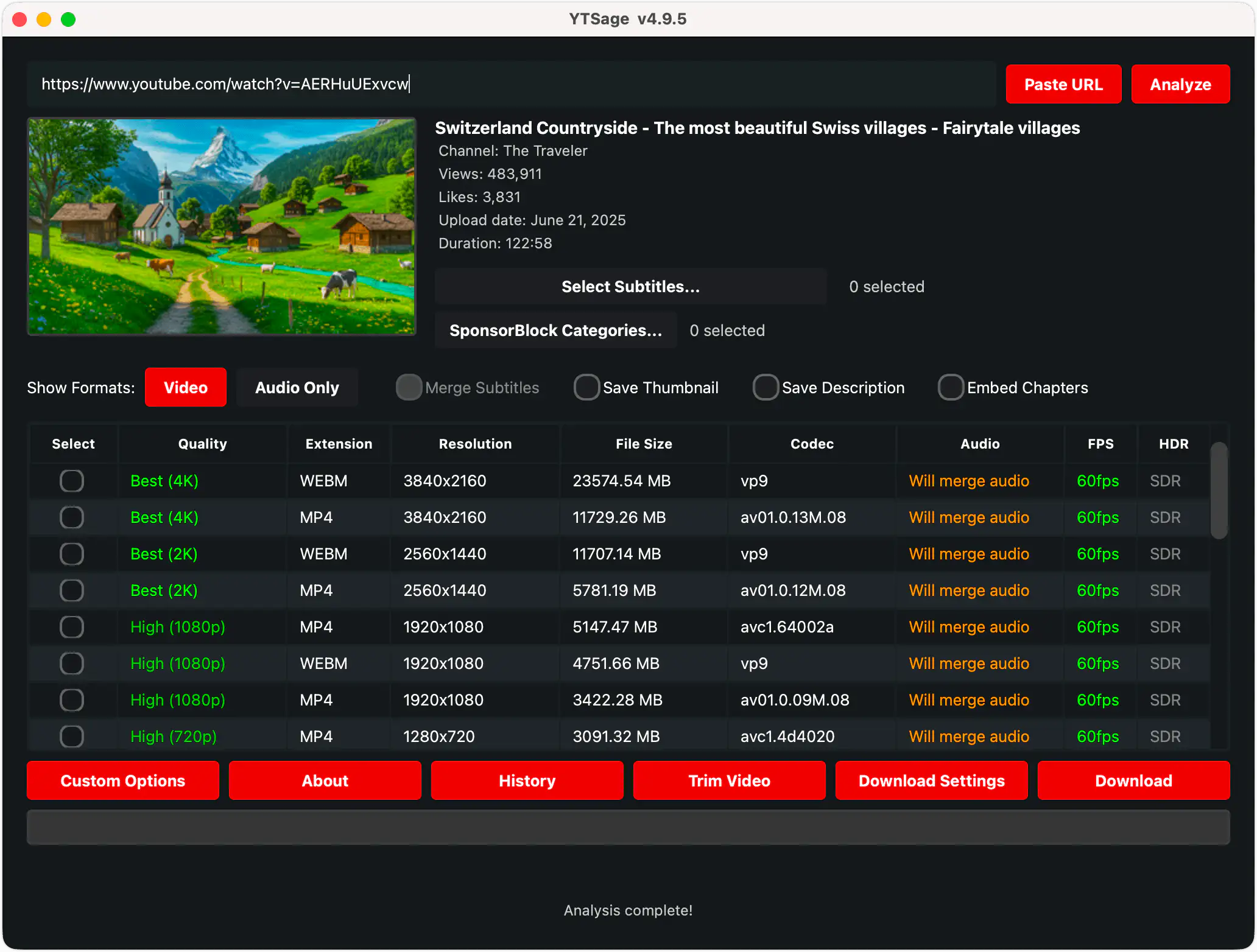
Task: Enable the Save Description option
Action: tap(766, 388)
